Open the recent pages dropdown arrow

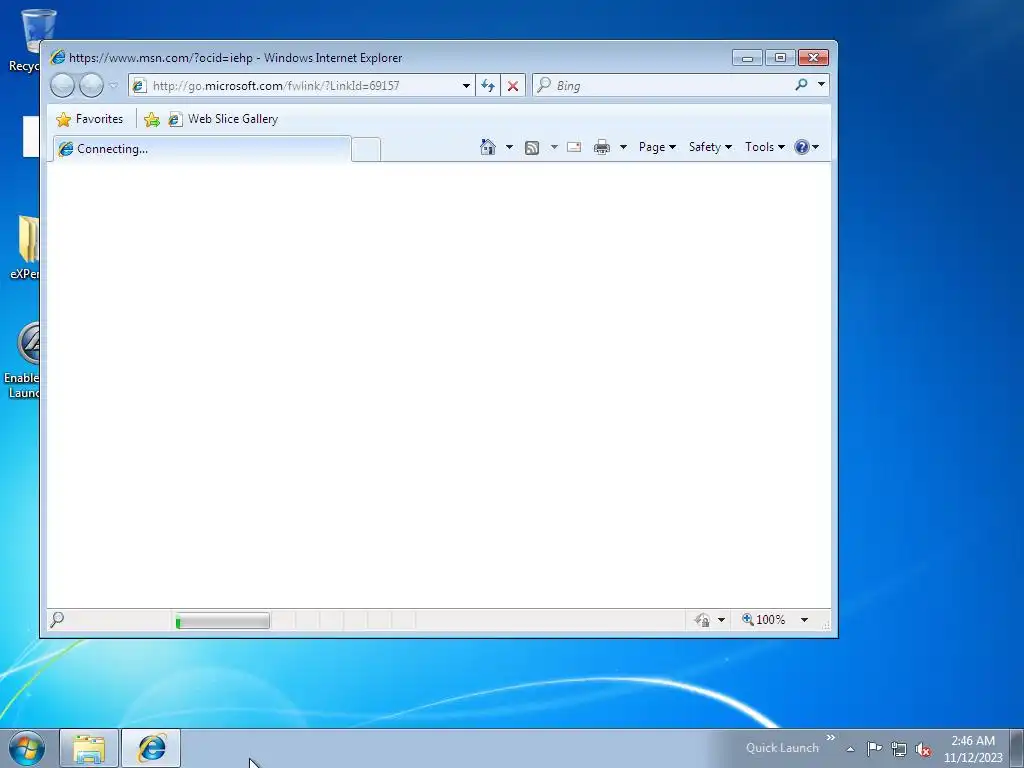point(114,86)
